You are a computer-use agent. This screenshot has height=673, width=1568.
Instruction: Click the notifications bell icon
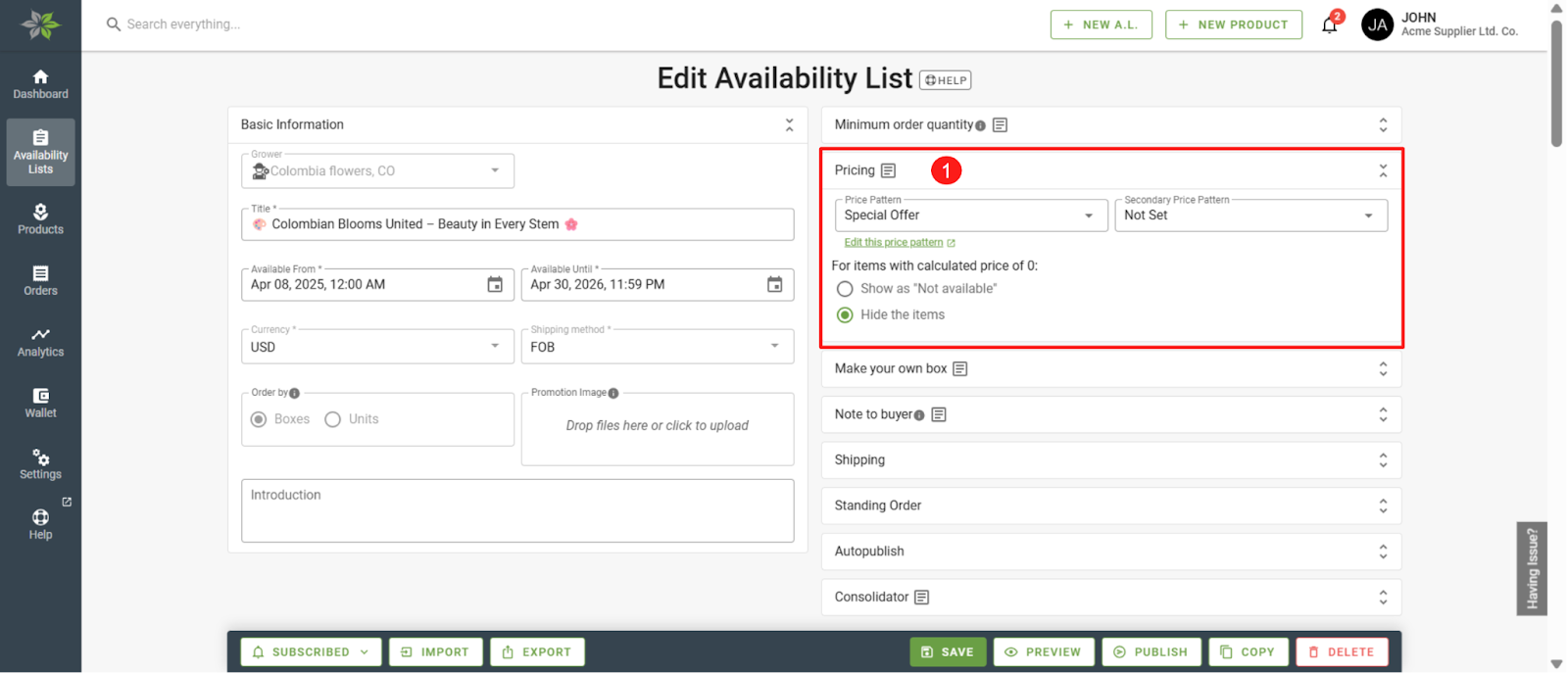coord(1329,25)
